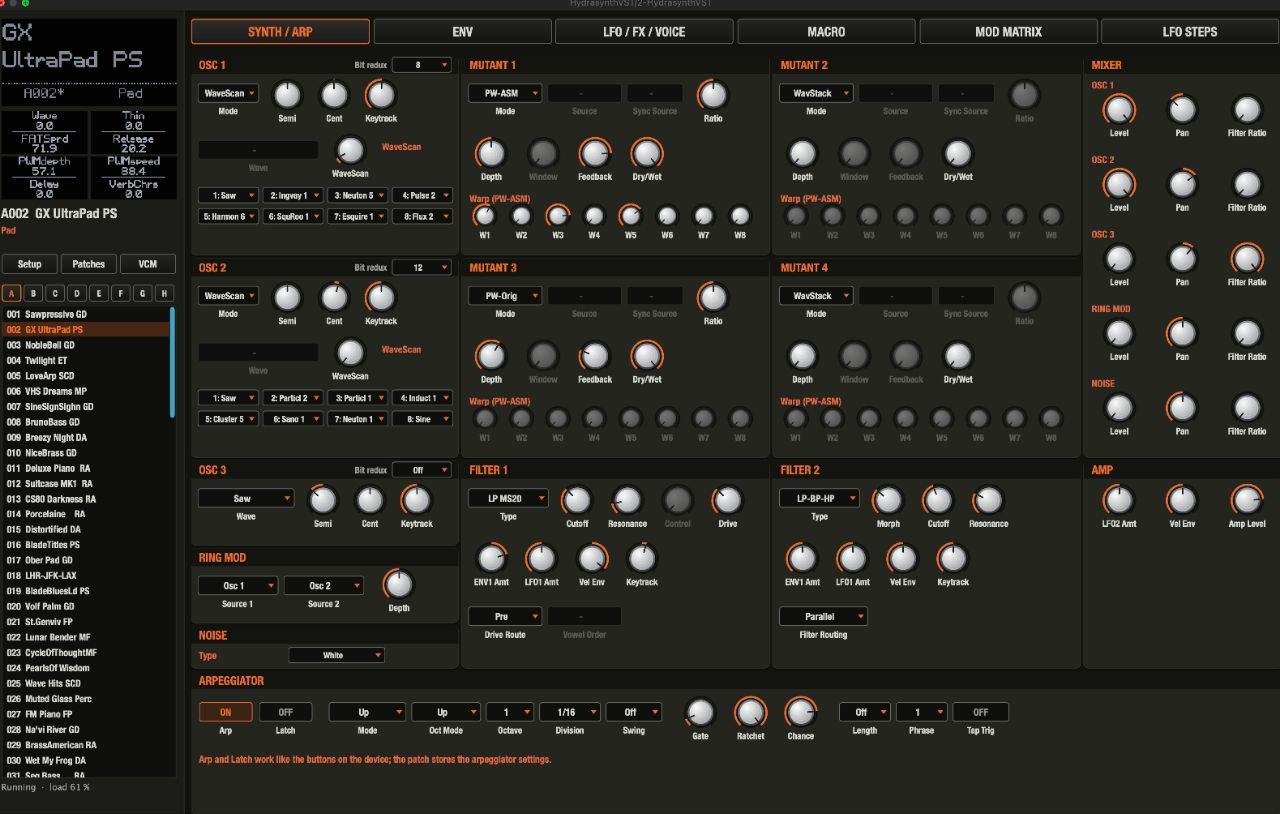The height and width of the screenshot is (814, 1280).
Task: Open the MACRO tab
Action: click(x=825, y=32)
